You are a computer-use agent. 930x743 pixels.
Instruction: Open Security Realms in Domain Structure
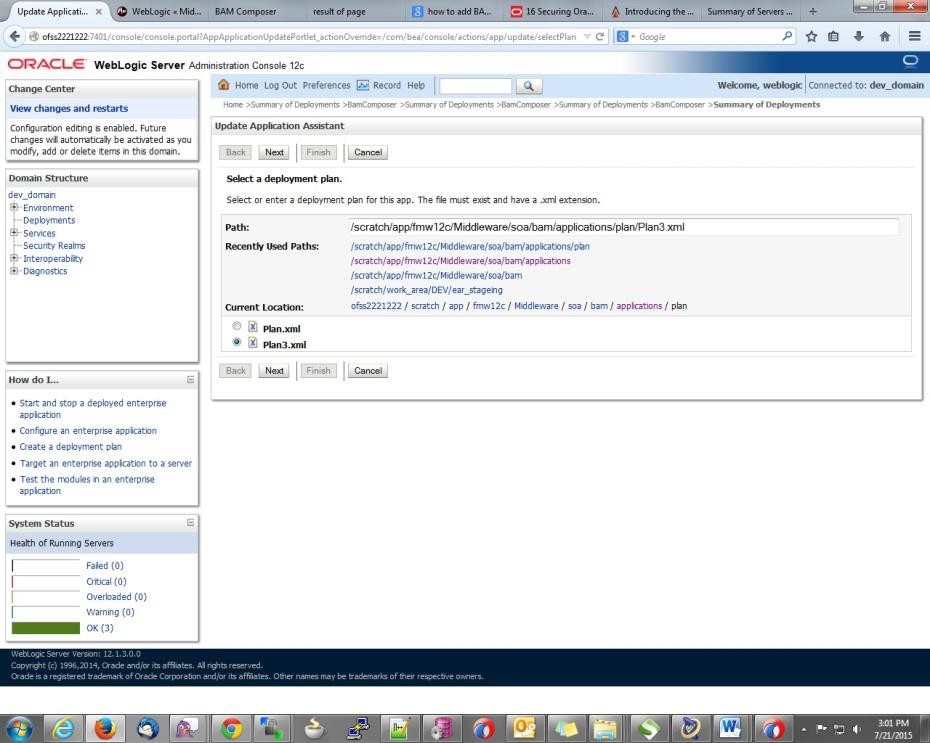54,245
